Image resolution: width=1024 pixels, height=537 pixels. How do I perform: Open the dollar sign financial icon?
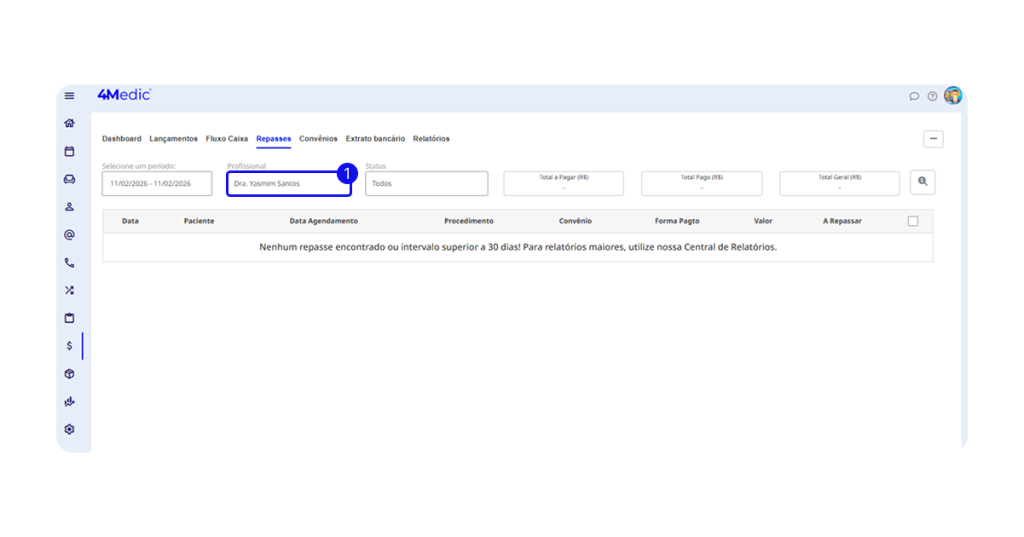coord(69,346)
